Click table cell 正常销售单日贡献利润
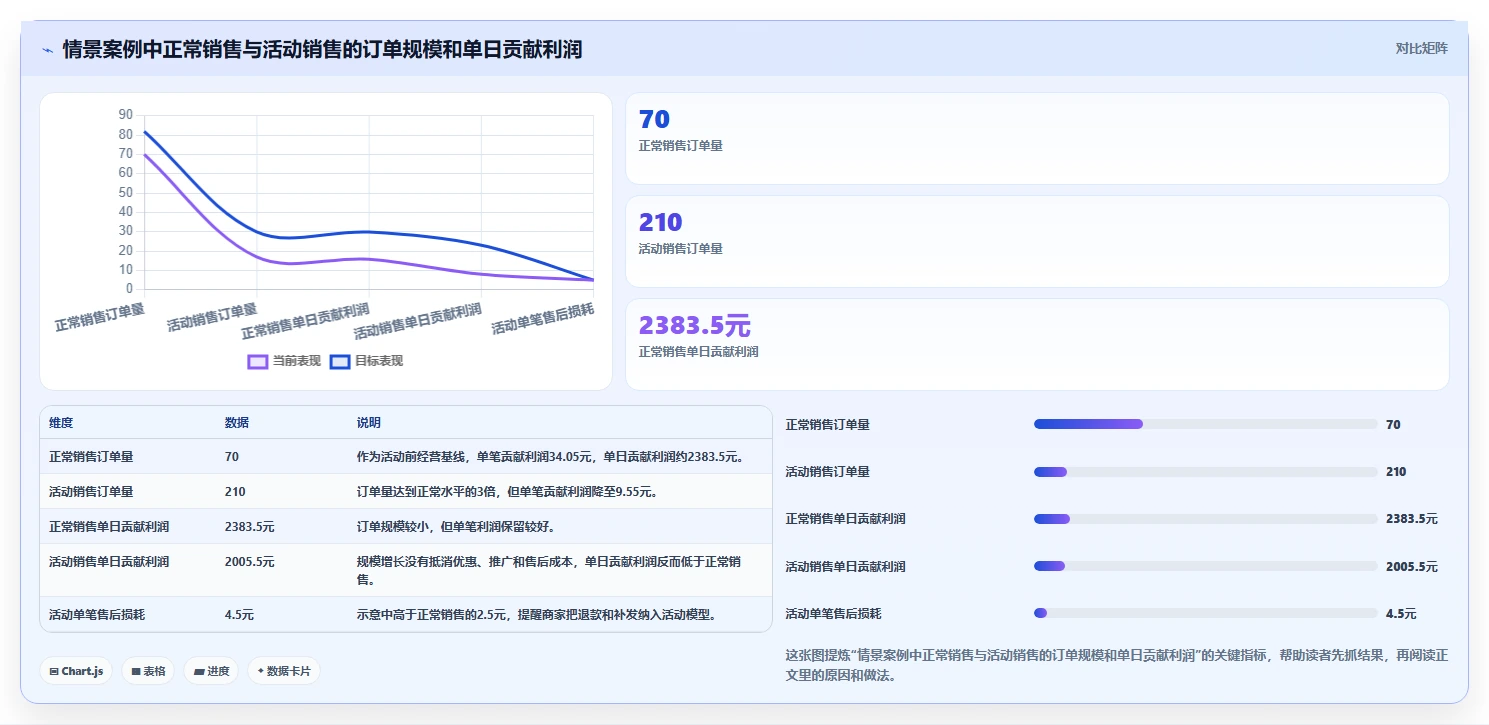Screen dimensions: 1489x725 109,526
